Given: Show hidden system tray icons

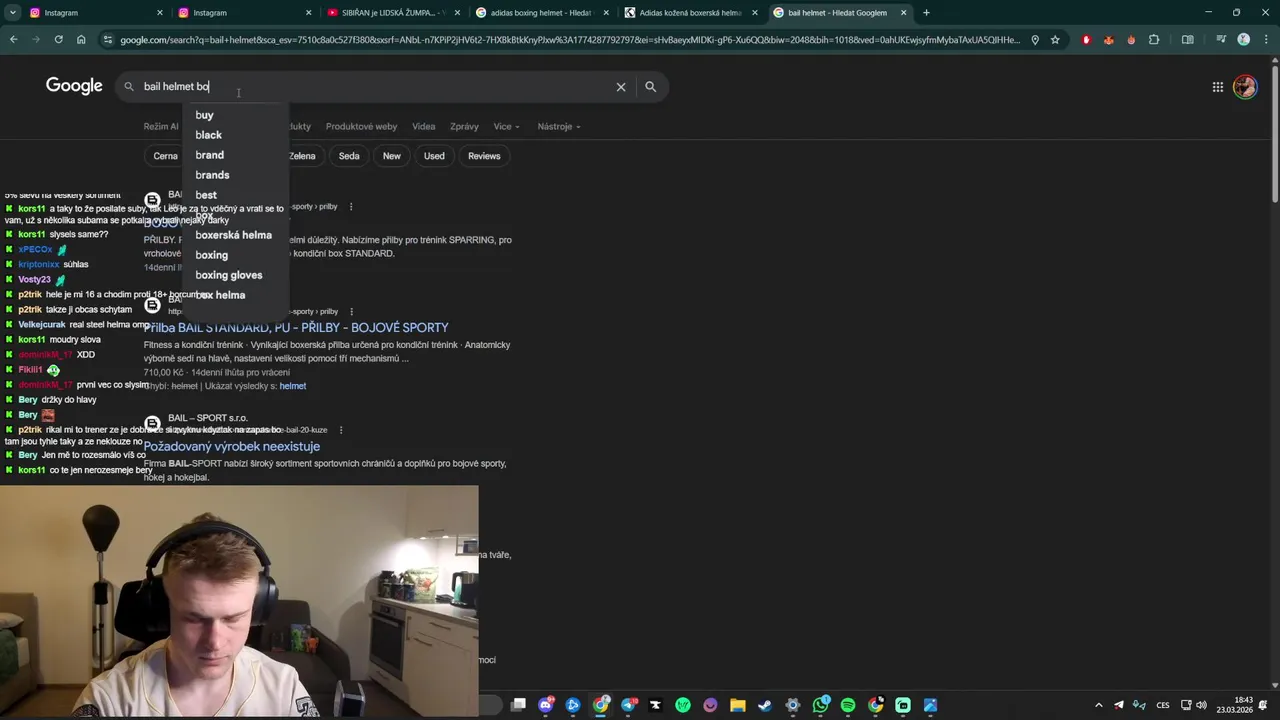Looking at the screenshot, I should click(1098, 705).
